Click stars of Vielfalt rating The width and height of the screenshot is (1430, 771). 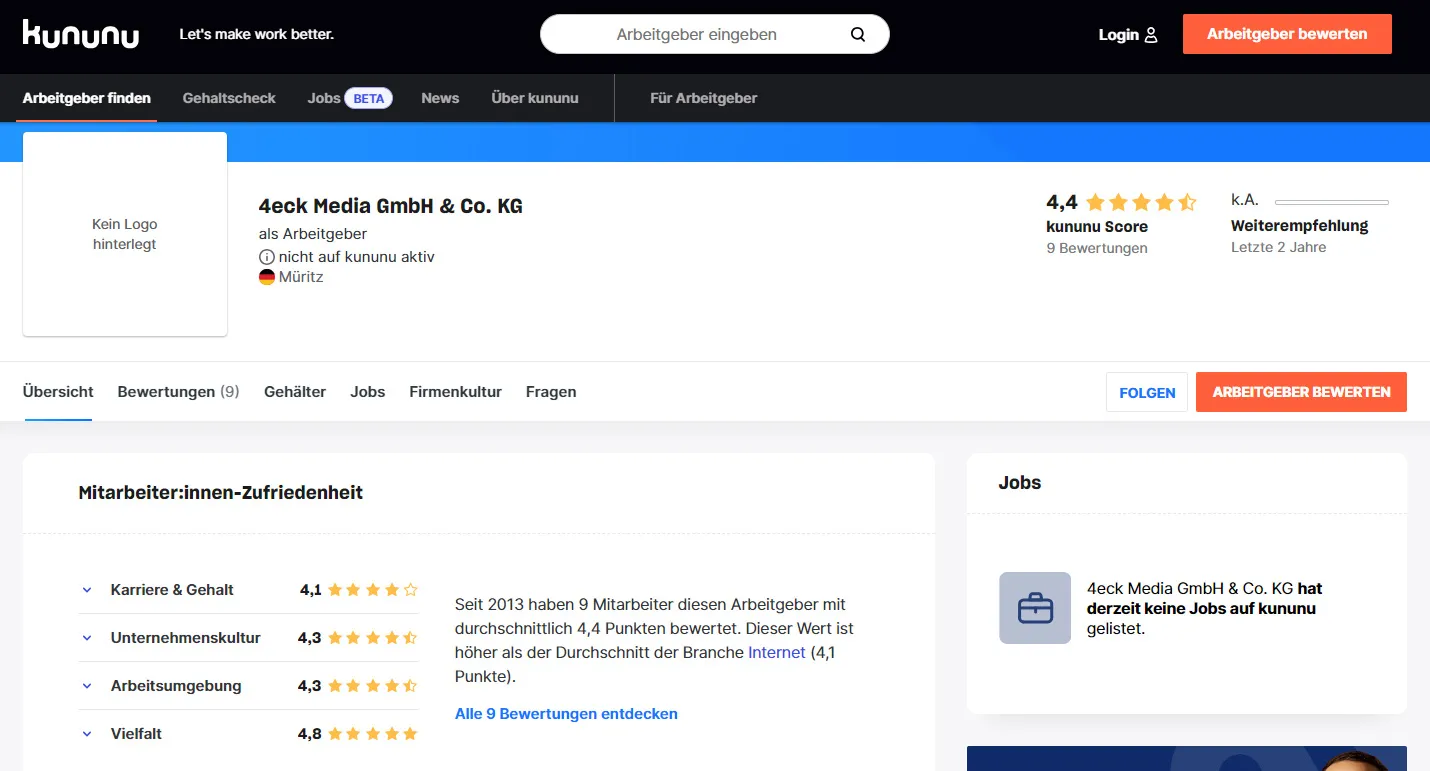coord(373,734)
